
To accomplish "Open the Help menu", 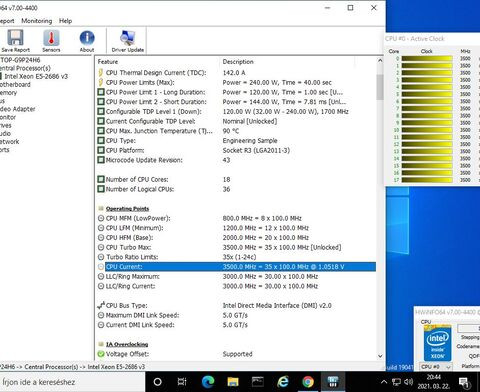I will 65,21.
